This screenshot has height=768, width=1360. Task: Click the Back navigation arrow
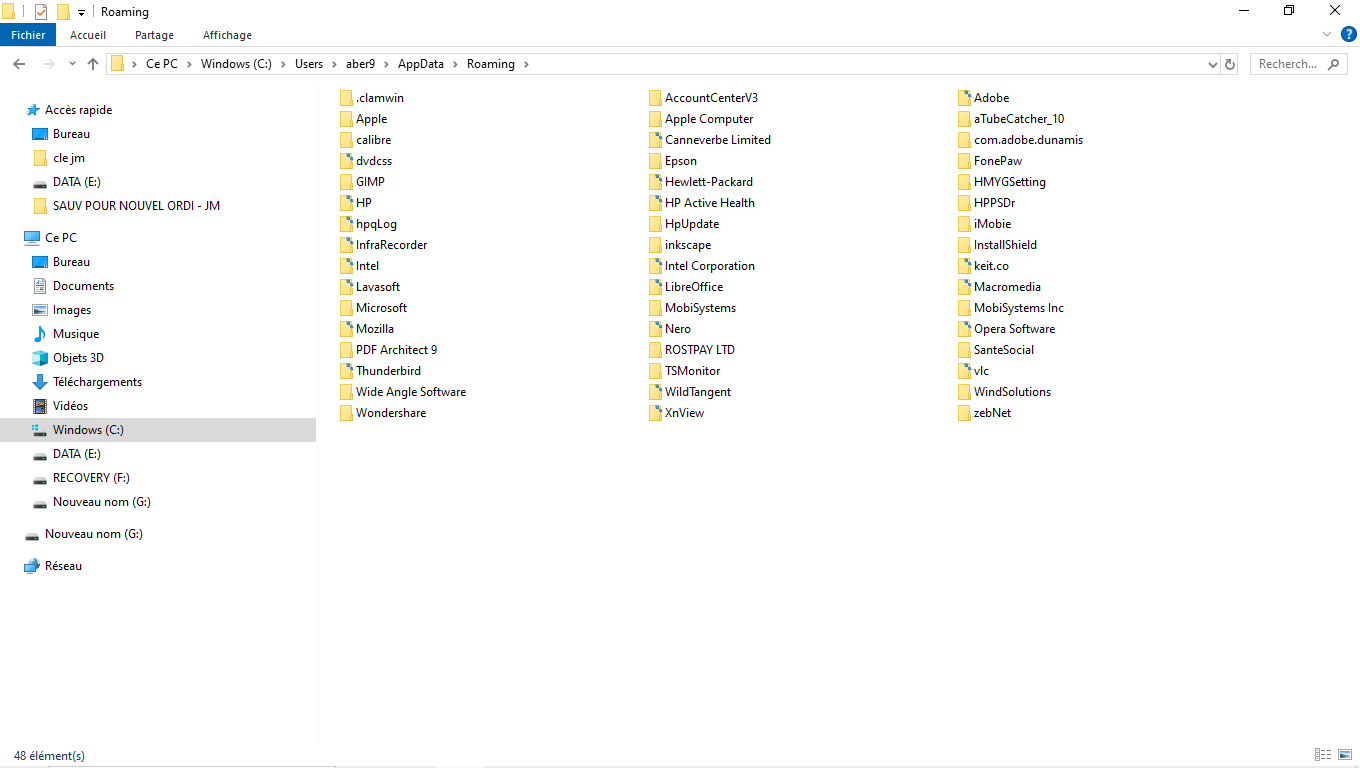(19, 64)
